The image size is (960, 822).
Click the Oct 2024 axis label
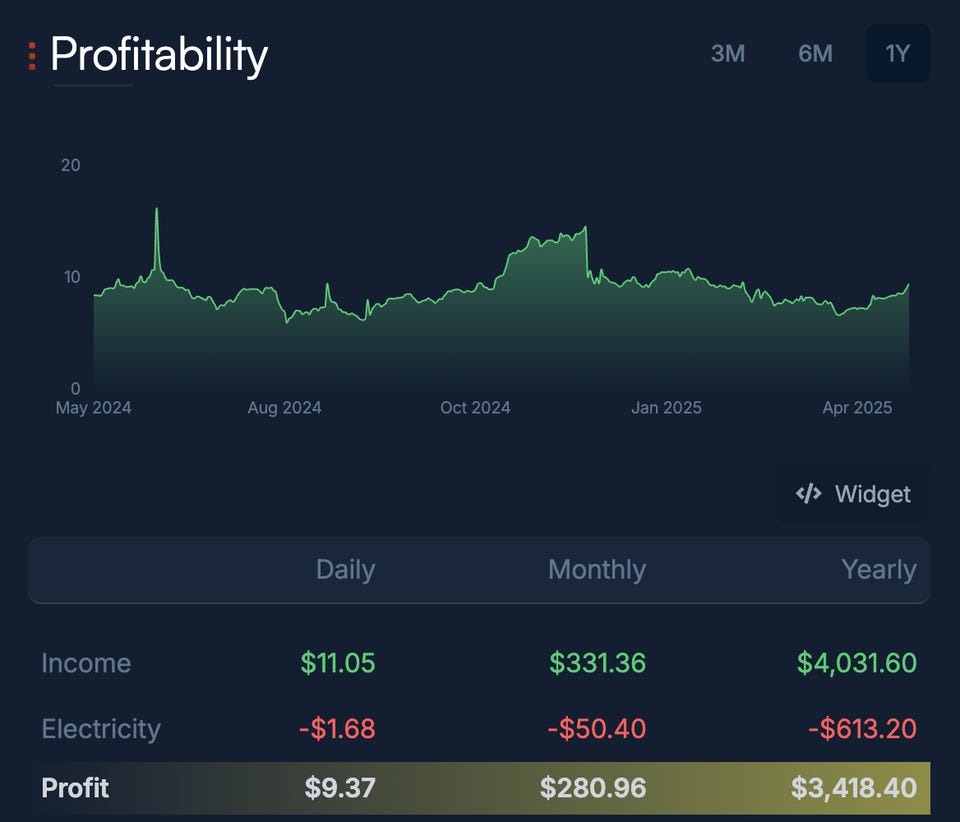[475, 408]
